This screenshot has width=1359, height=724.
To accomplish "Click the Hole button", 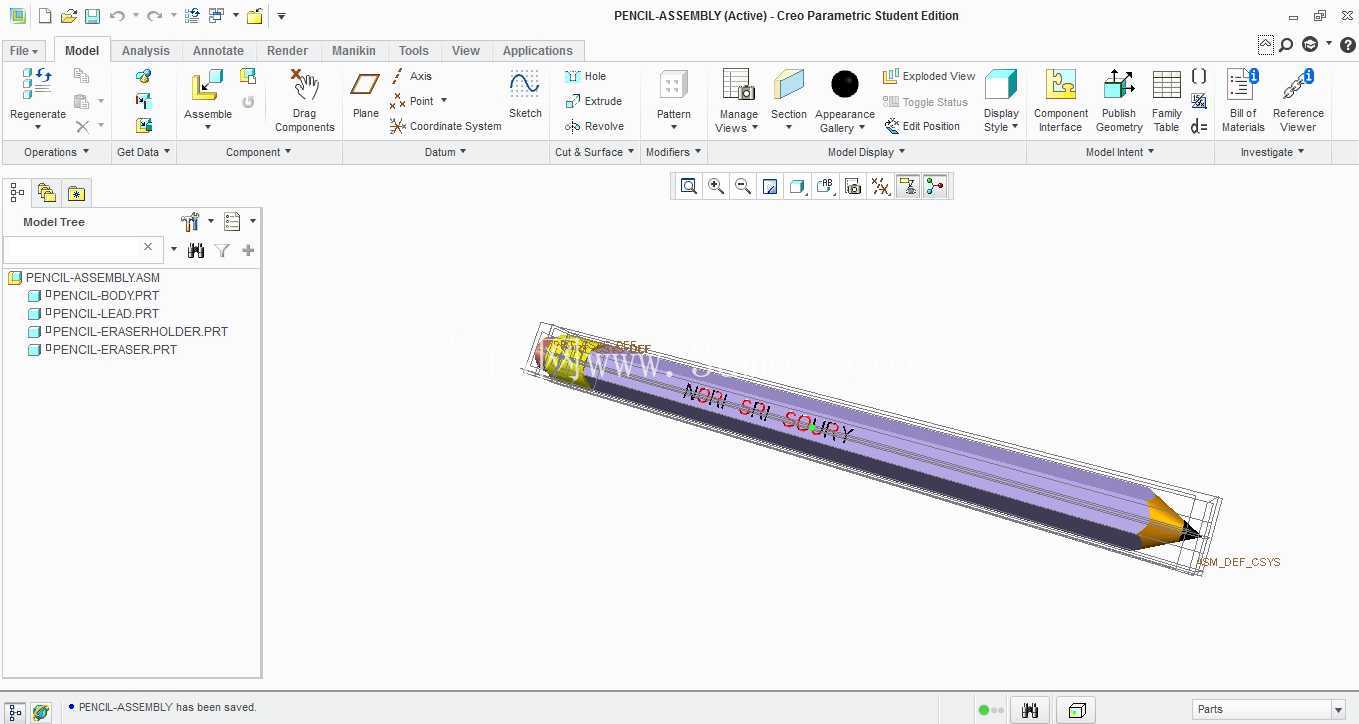I will [586, 76].
